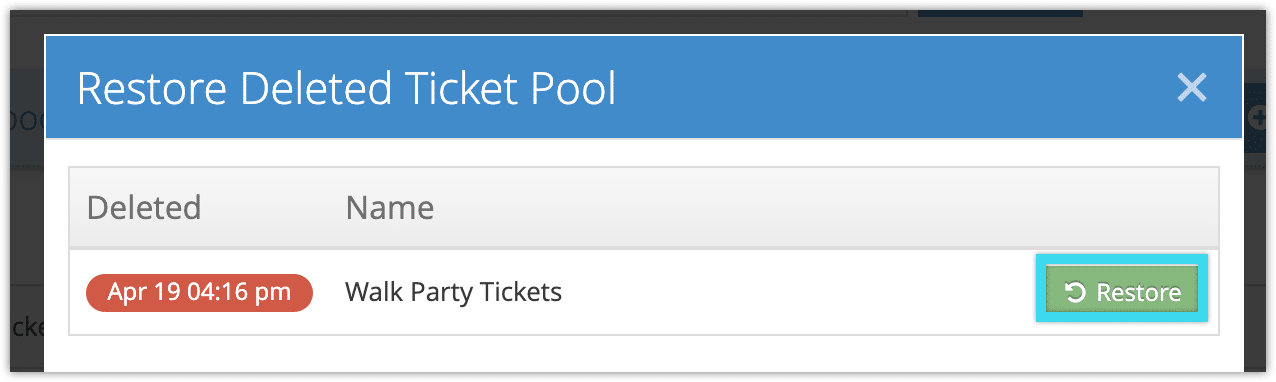This screenshot has height=382, width=1276.
Task: Click the Restore text label on the button
Action: point(1139,293)
